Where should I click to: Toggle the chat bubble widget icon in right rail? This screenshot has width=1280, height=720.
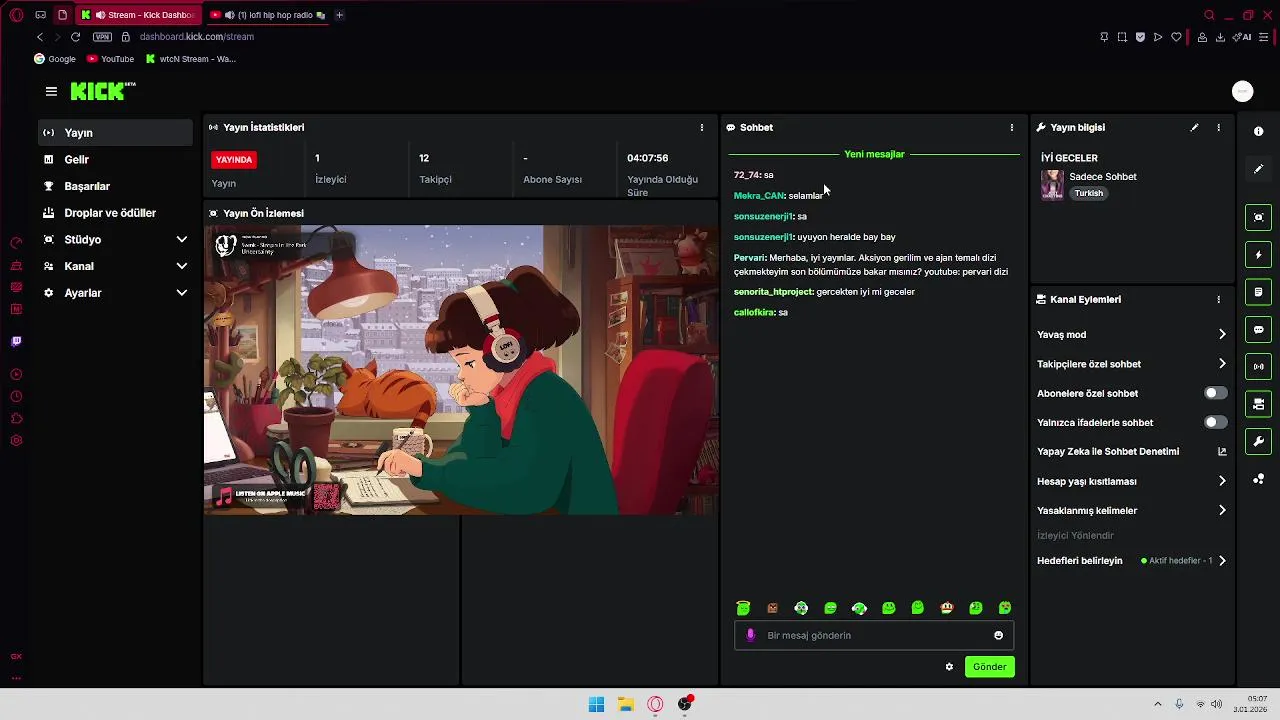click(x=1258, y=329)
